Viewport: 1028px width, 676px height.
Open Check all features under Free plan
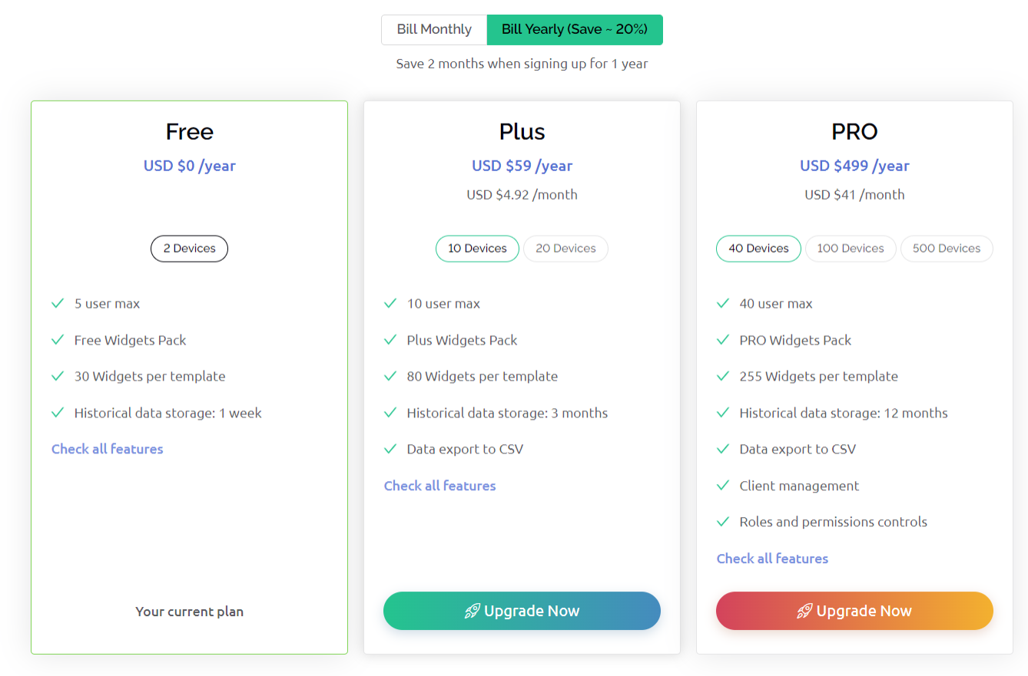click(x=108, y=449)
